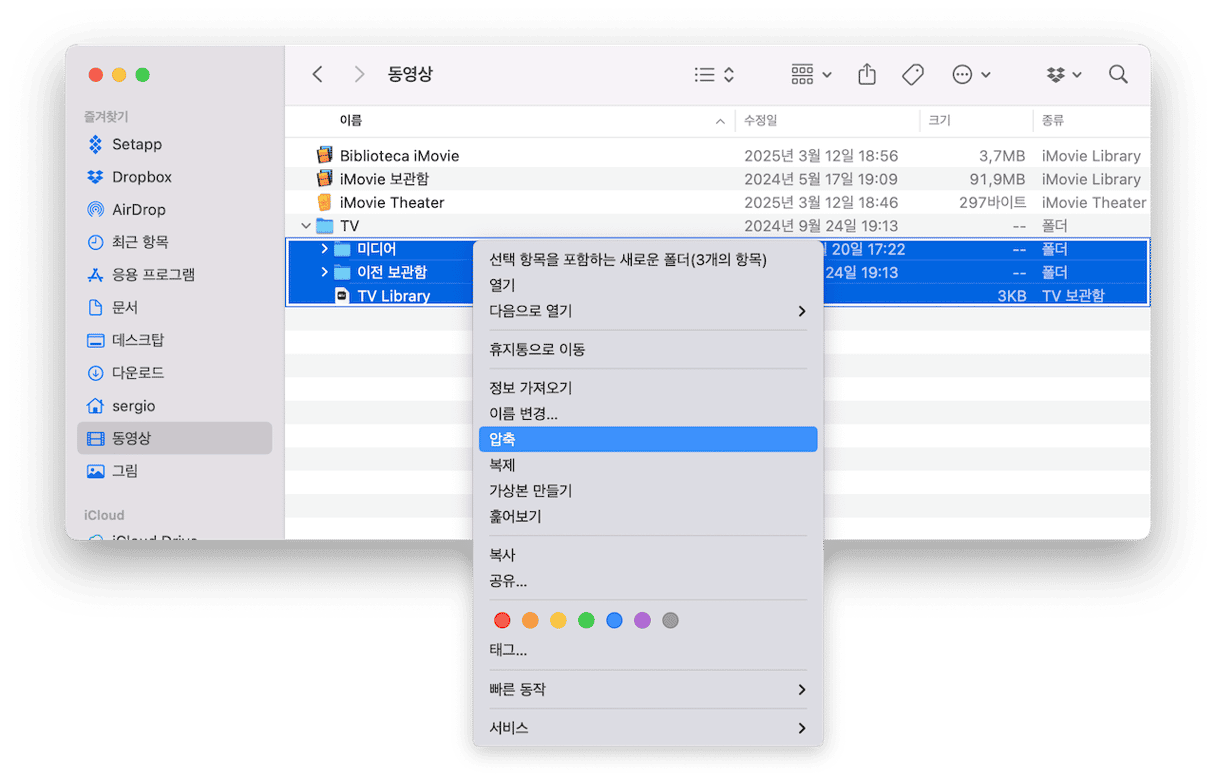Click the back navigation arrow

tap(318, 75)
